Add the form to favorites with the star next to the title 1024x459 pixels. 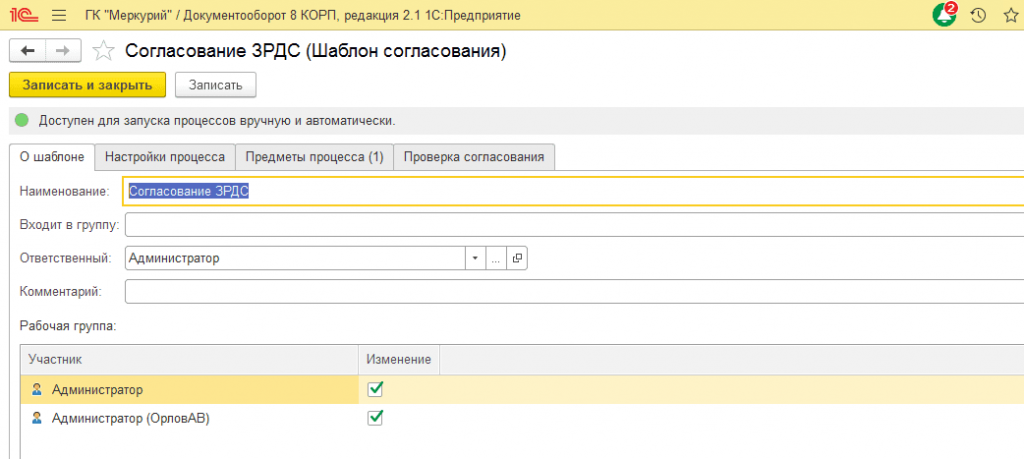[103, 51]
